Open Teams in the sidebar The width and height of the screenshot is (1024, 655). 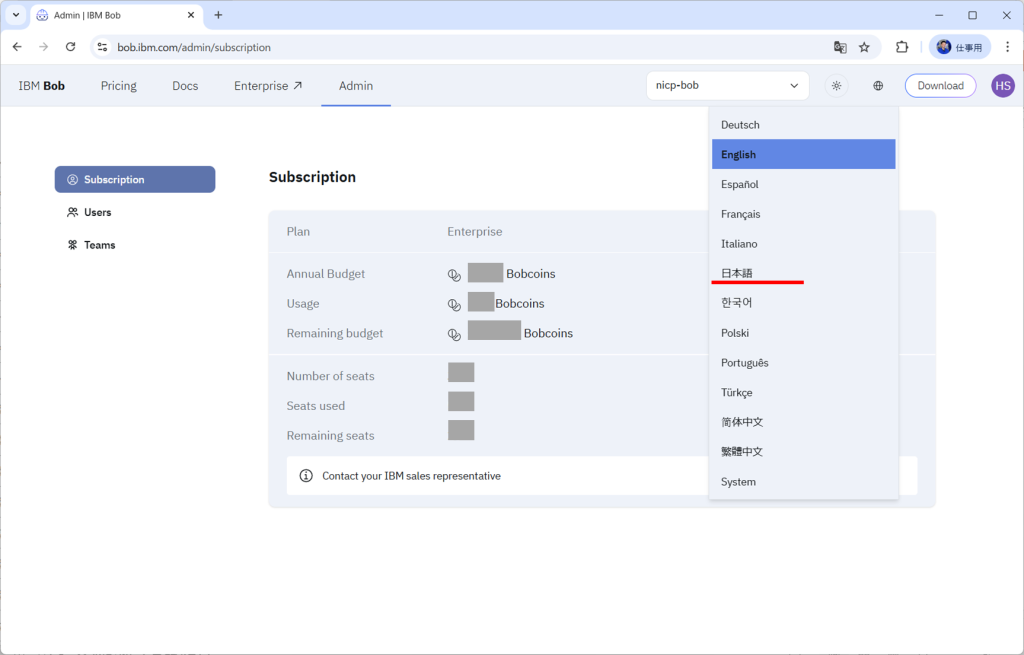click(x=91, y=245)
